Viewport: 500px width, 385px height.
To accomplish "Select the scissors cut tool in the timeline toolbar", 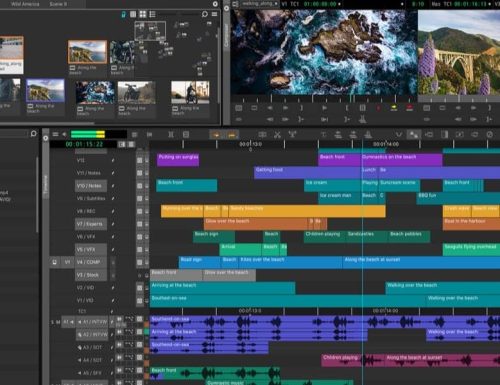I will [277, 135].
